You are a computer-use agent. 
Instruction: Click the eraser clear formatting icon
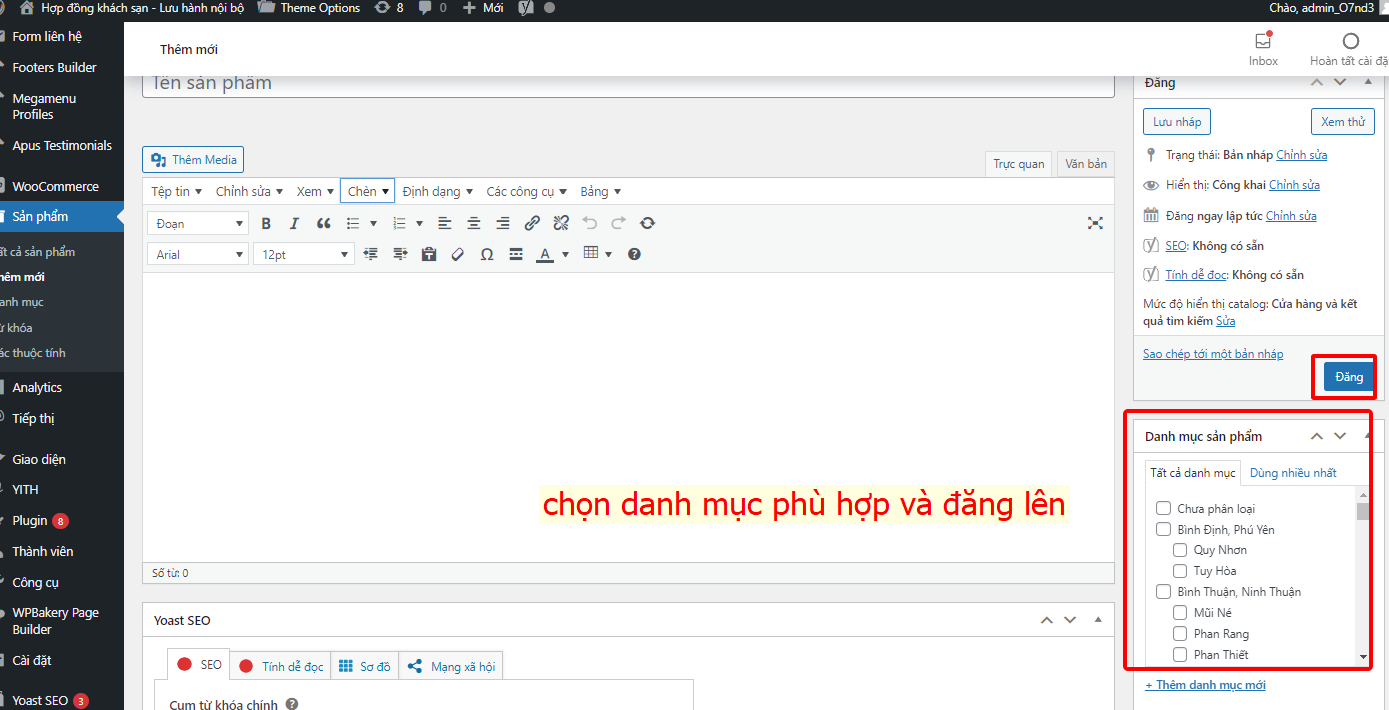[x=458, y=254]
